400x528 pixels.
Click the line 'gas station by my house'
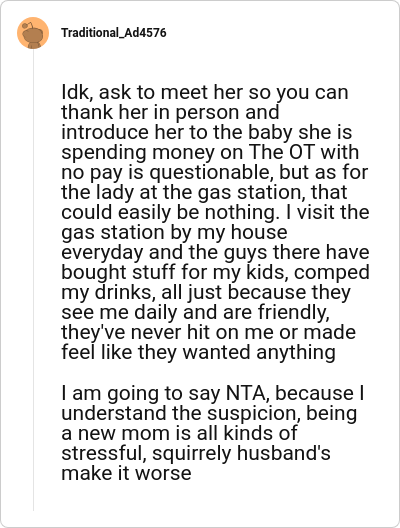pyautogui.click(x=174, y=232)
